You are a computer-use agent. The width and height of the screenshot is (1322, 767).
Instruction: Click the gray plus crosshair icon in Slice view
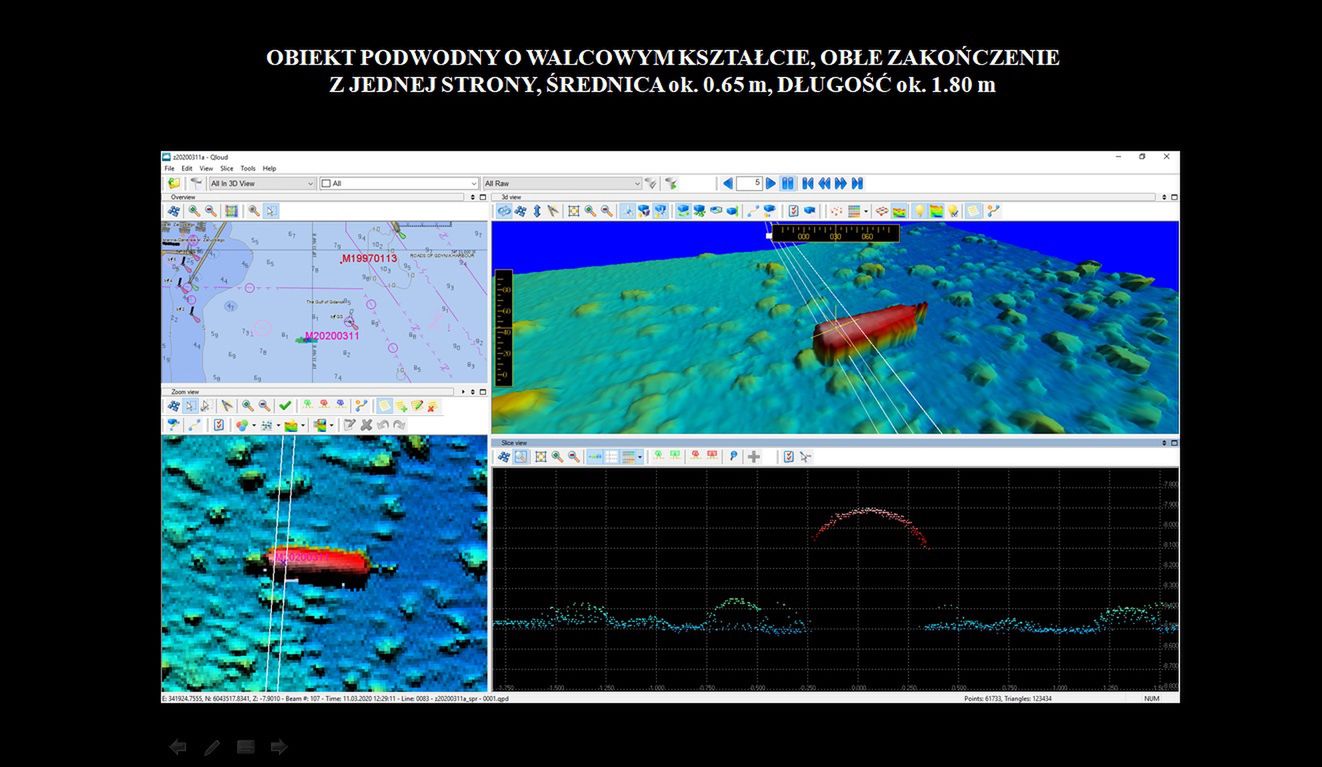tap(754, 457)
